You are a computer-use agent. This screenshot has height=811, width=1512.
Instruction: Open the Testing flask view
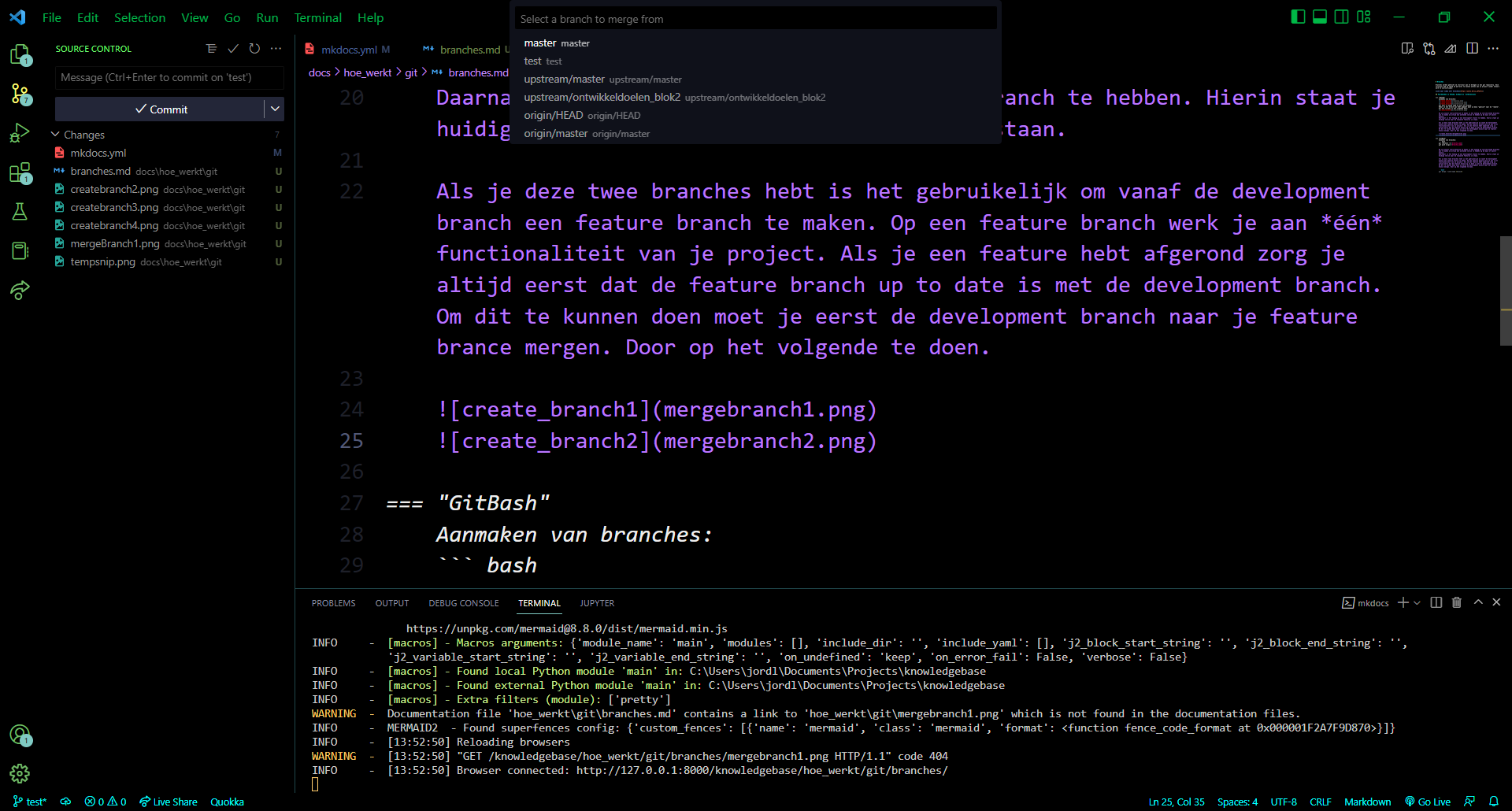click(20, 211)
